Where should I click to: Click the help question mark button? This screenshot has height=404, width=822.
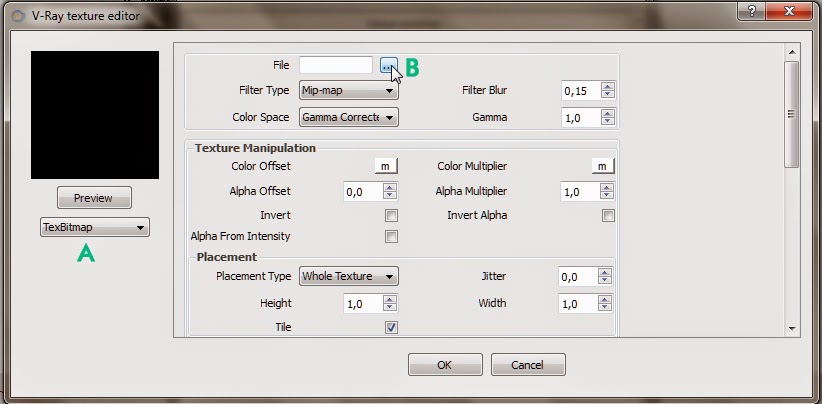click(752, 12)
